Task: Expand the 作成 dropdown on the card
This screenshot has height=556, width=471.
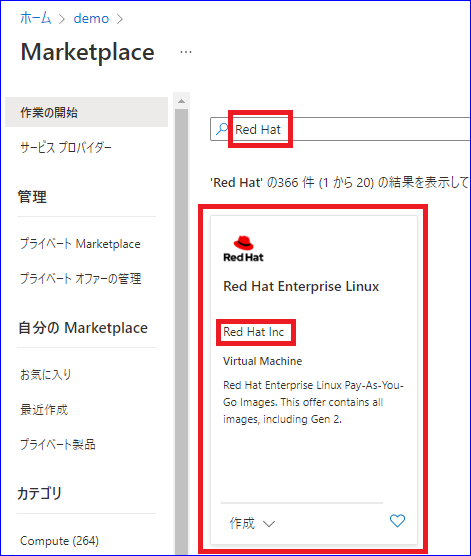Action: tap(252, 523)
